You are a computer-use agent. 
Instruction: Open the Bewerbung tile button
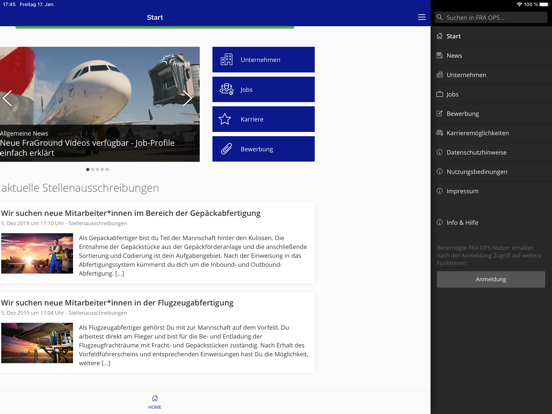point(263,149)
